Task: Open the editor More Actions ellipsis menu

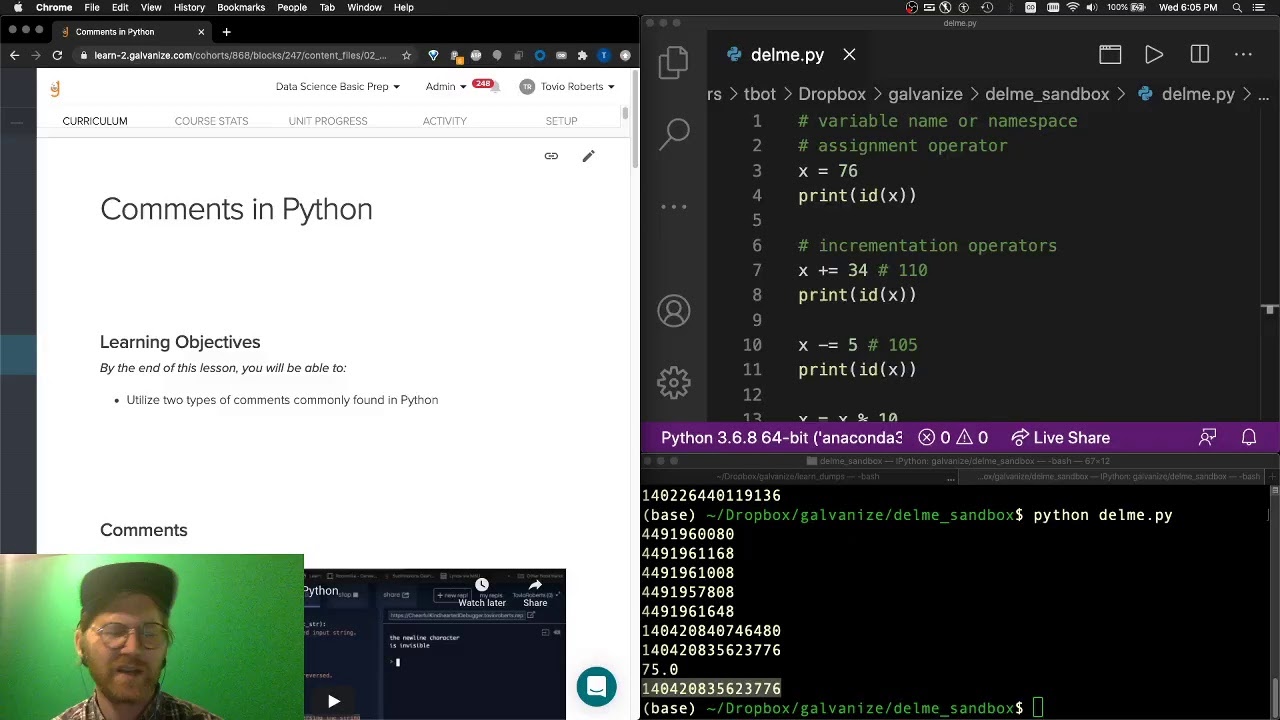Action: coord(1244,55)
